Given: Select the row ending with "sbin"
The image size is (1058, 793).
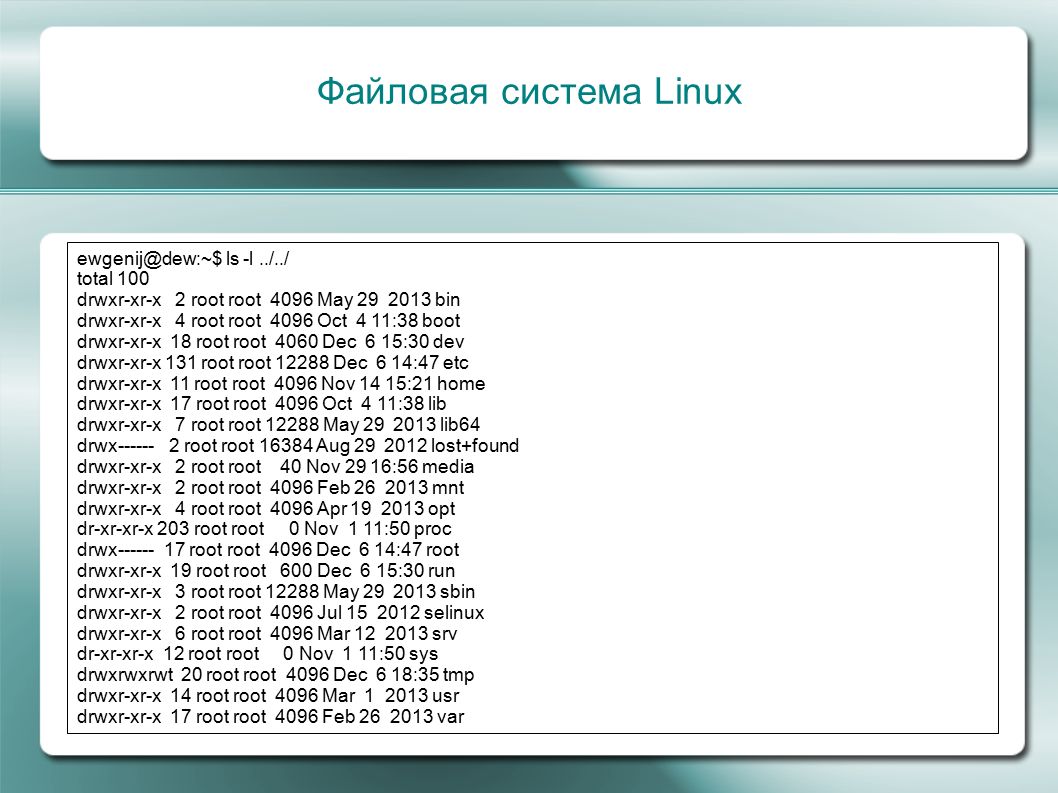Looking at the screenshot, I should coord(276,591).
